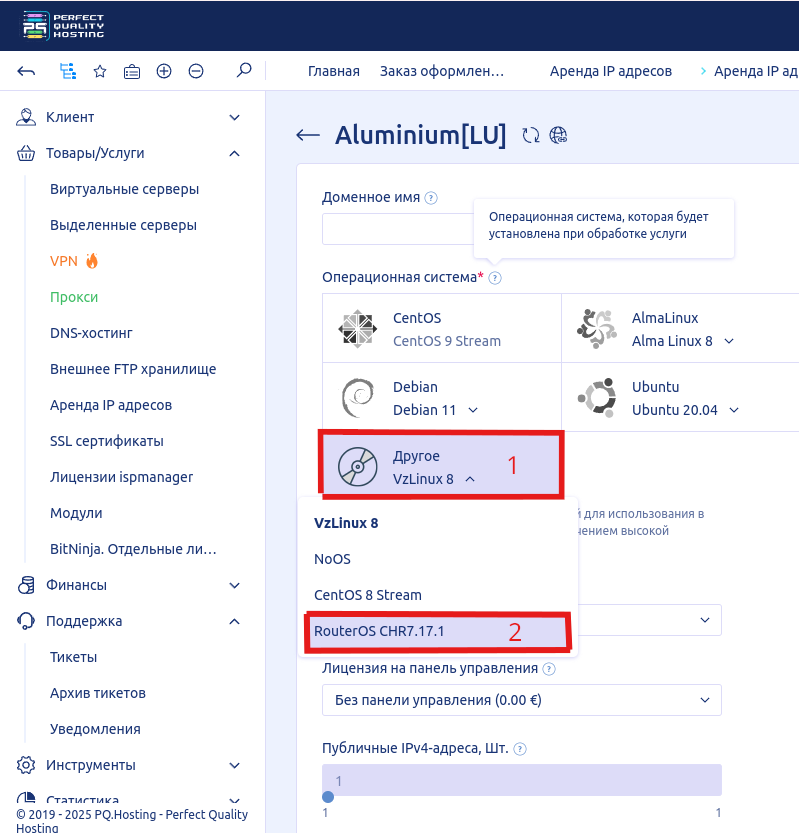Viewport: 799px width, 833px height.
Task: Go back using arrow beside Aluminium[LU]
Action: 308,135
